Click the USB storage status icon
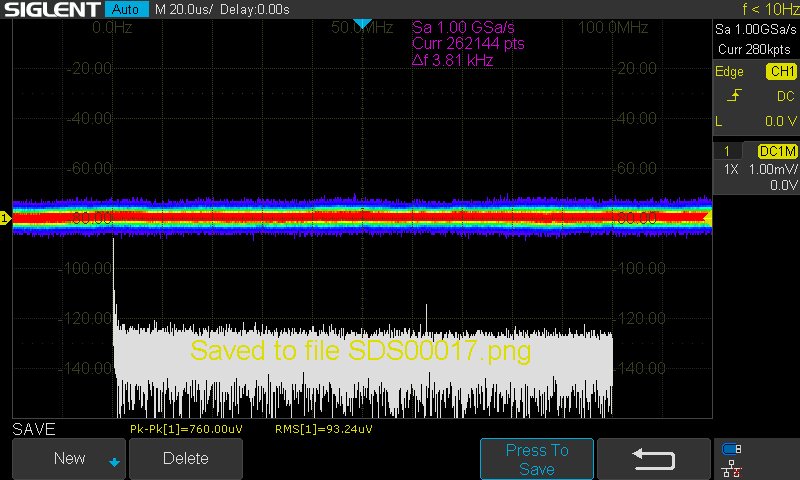This screenshot has width=800, height=480. (732, 449)
